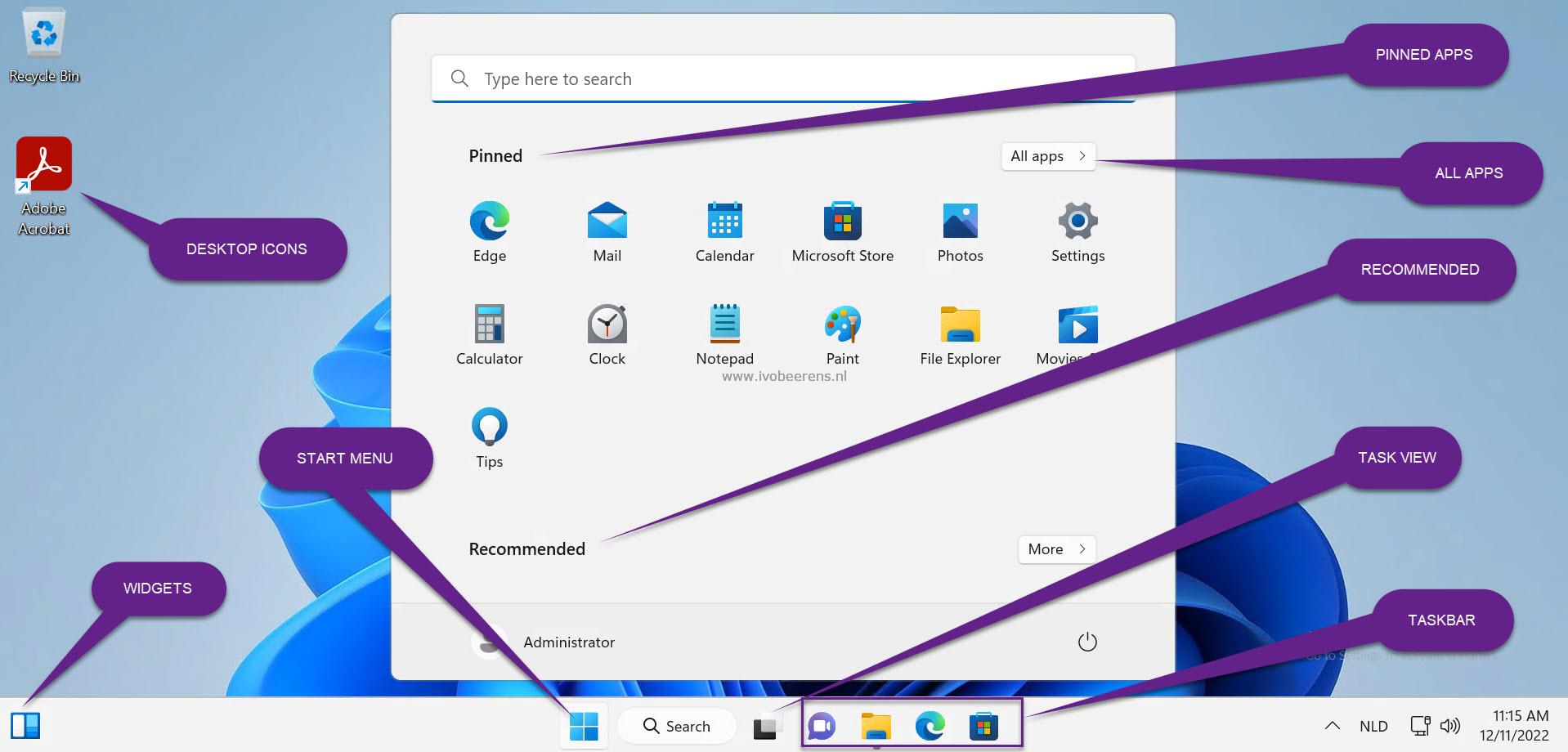Launch the Calculator app

click(490, 335)
